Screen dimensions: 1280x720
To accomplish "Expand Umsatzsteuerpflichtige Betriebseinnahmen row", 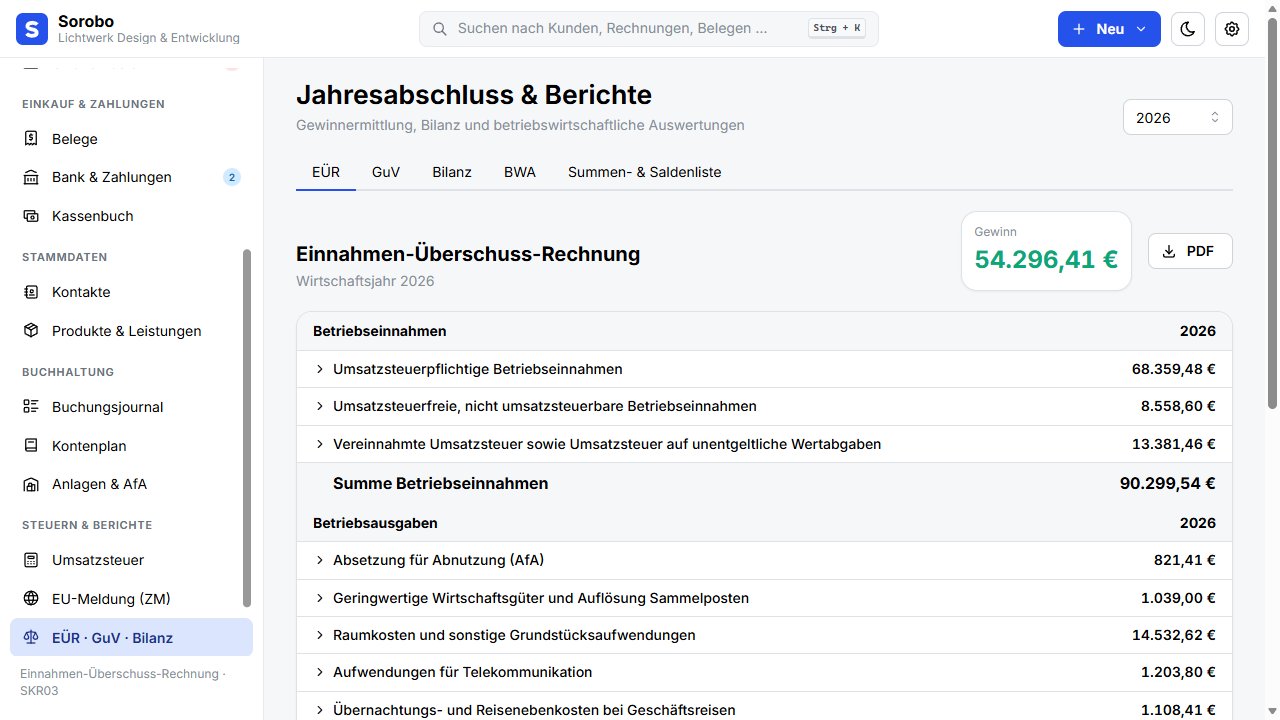I will click(764, 369).
